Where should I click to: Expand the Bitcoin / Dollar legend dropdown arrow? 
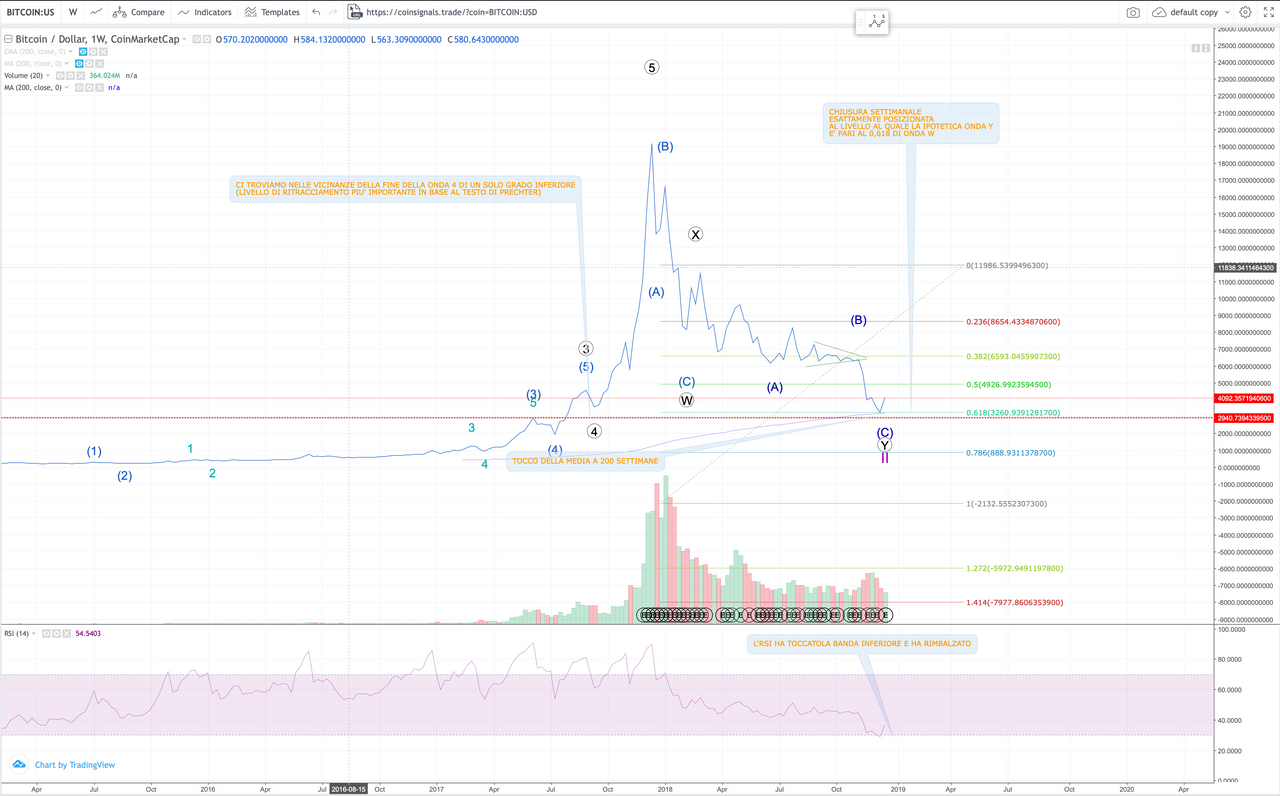pos(185,39)
